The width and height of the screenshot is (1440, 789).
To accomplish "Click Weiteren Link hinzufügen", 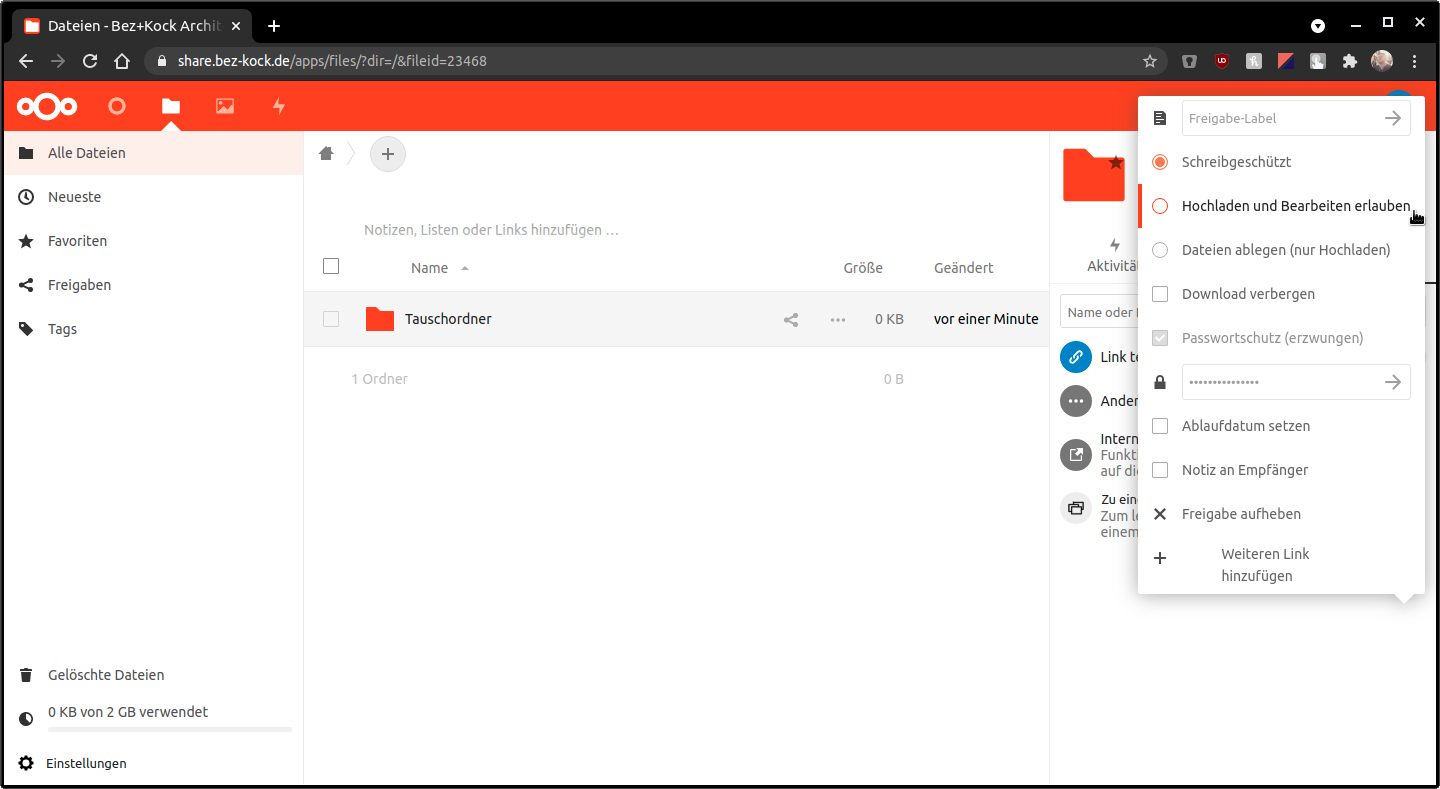I will point(1264,565).
